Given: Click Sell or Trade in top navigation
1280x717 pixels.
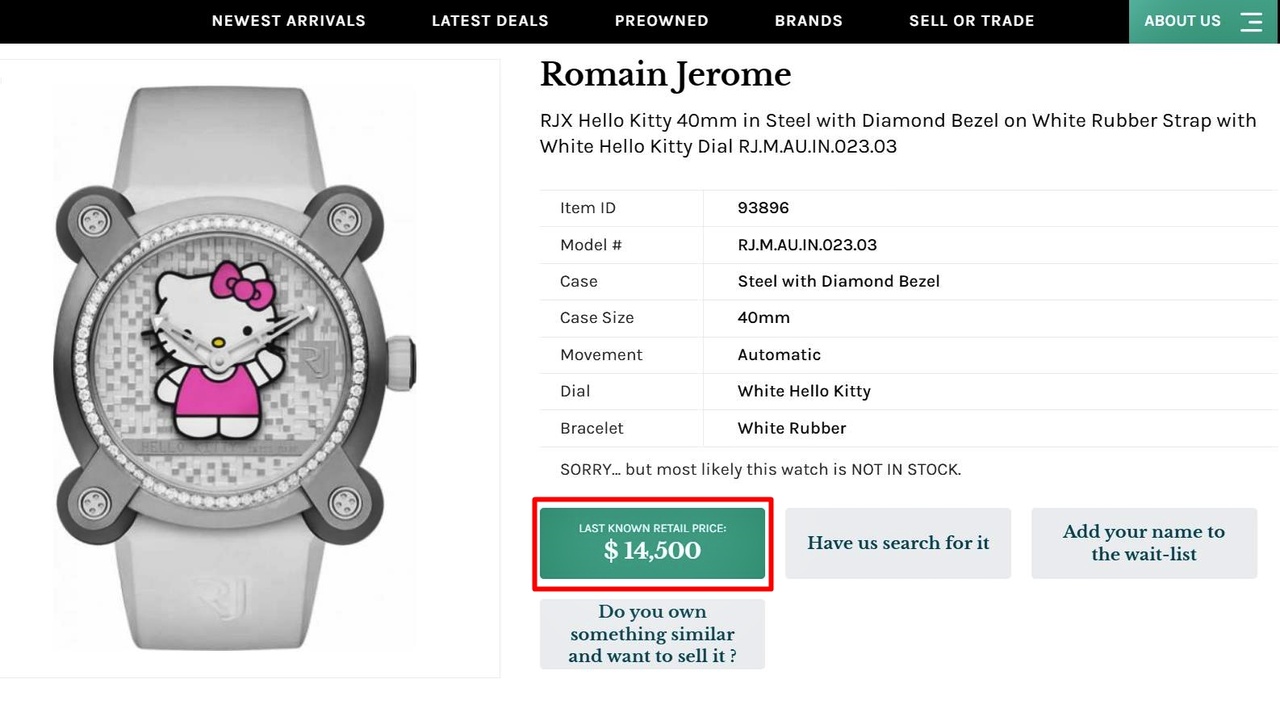Looking at the screenshot, I should [x=971, y=21].
